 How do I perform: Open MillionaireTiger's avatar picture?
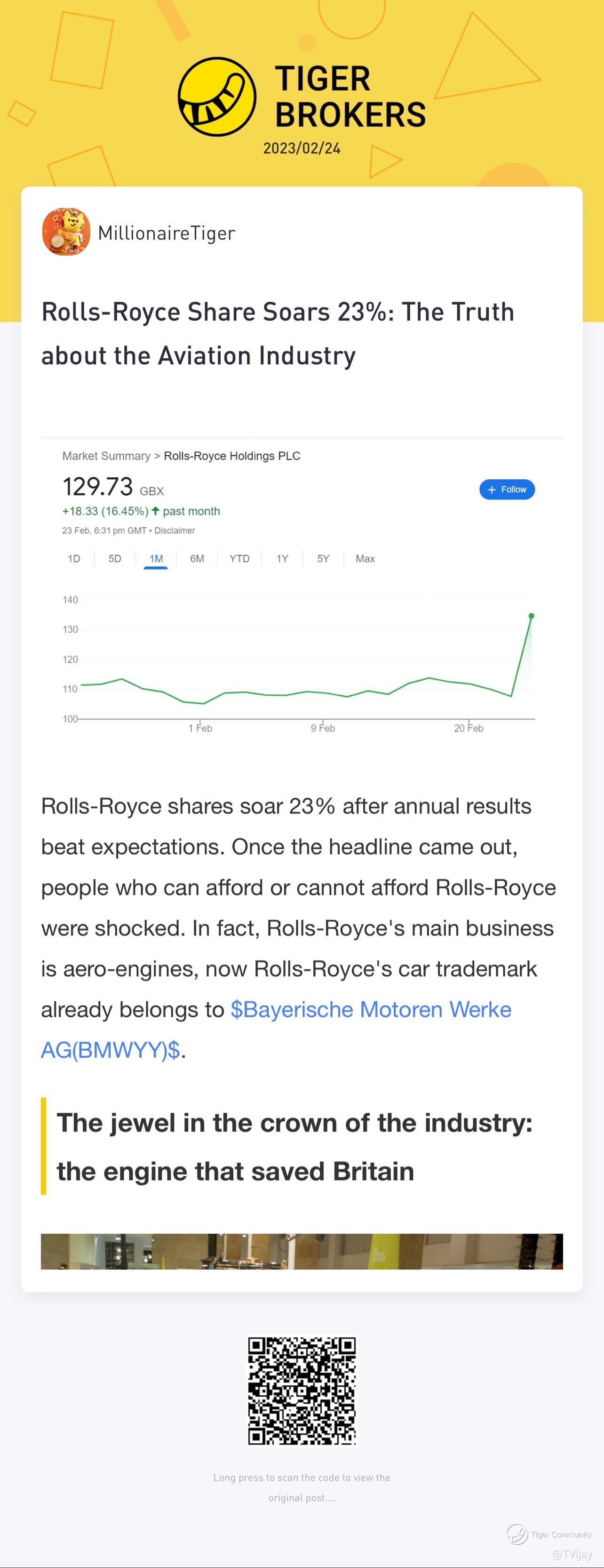click(66, 232)
